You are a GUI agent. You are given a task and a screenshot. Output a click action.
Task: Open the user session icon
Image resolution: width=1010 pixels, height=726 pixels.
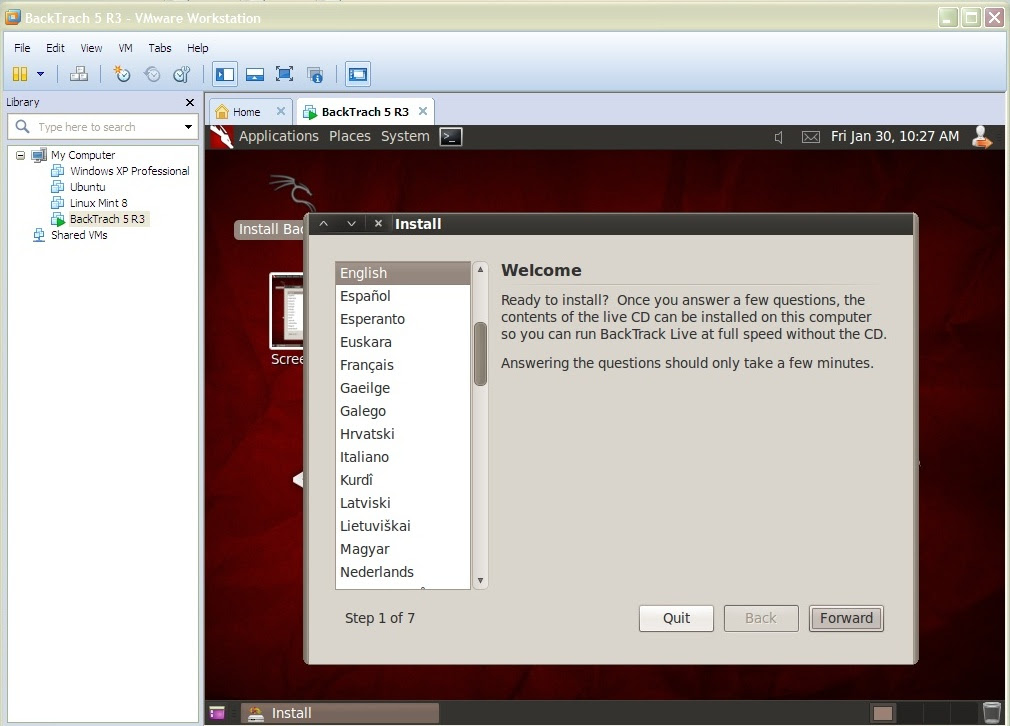pyautogui.click(x=982, y=137)
